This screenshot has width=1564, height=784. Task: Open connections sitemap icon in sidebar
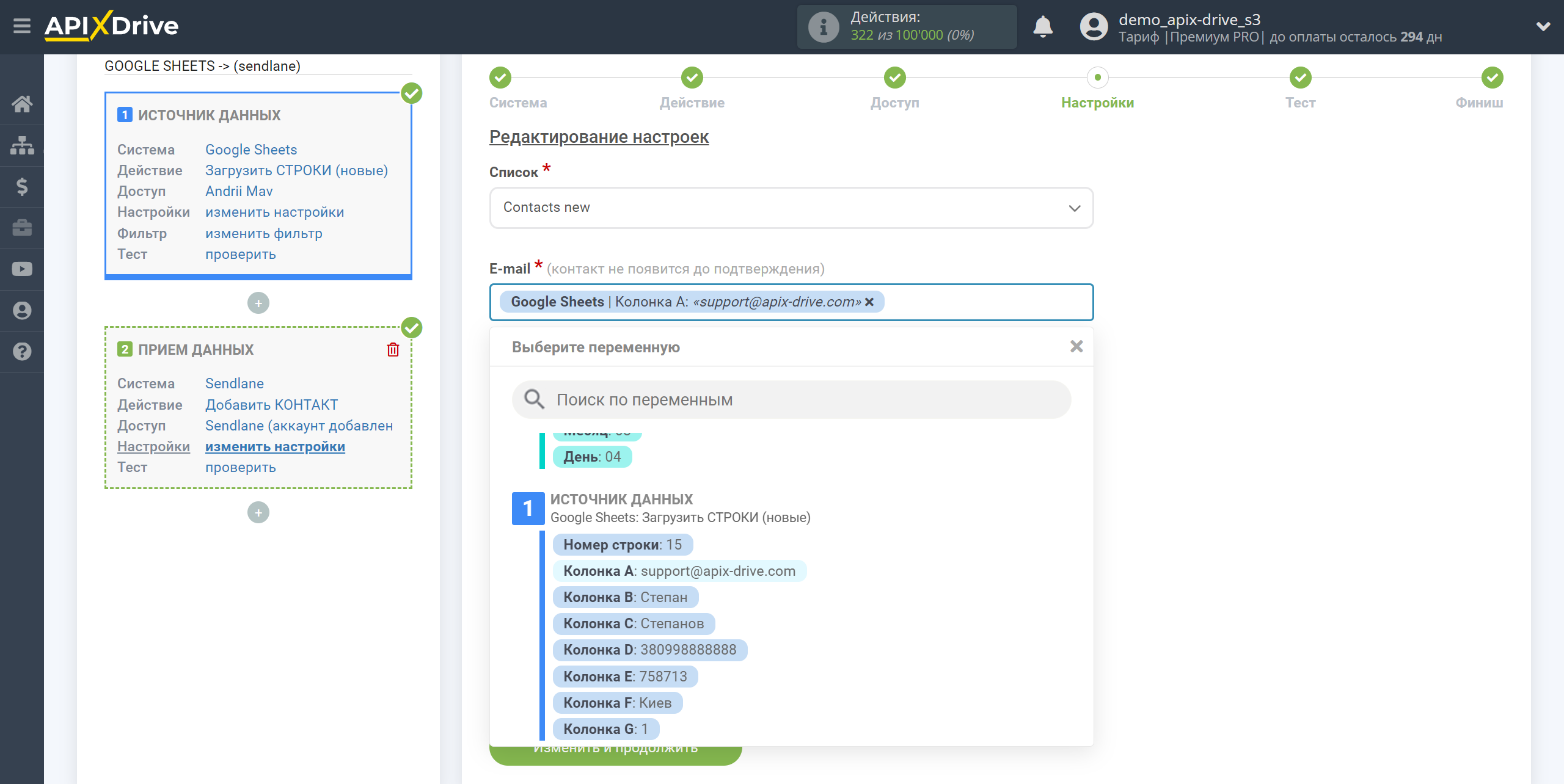coord(22,145)
